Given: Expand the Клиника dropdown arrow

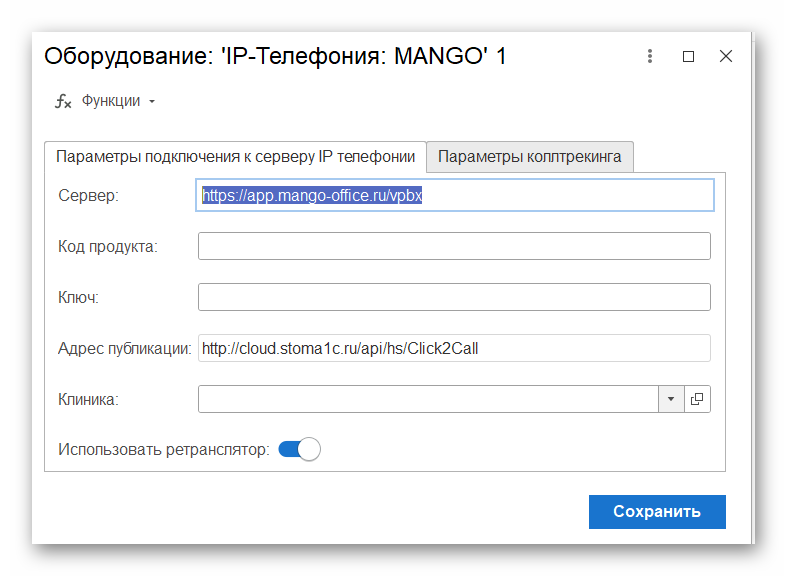Looking at the screenshot, I should 671,399.
